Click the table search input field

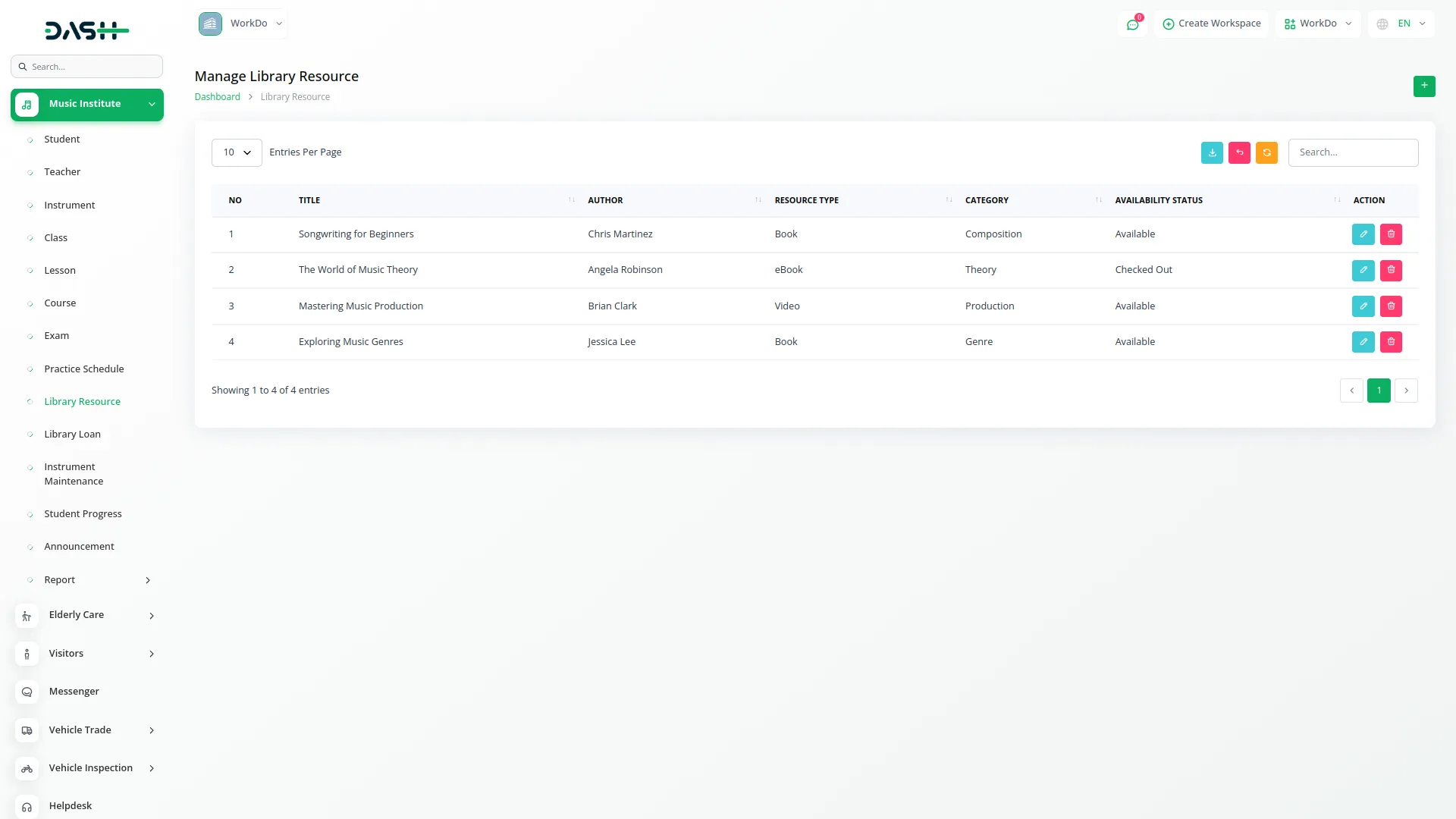tap(1352, 152)
